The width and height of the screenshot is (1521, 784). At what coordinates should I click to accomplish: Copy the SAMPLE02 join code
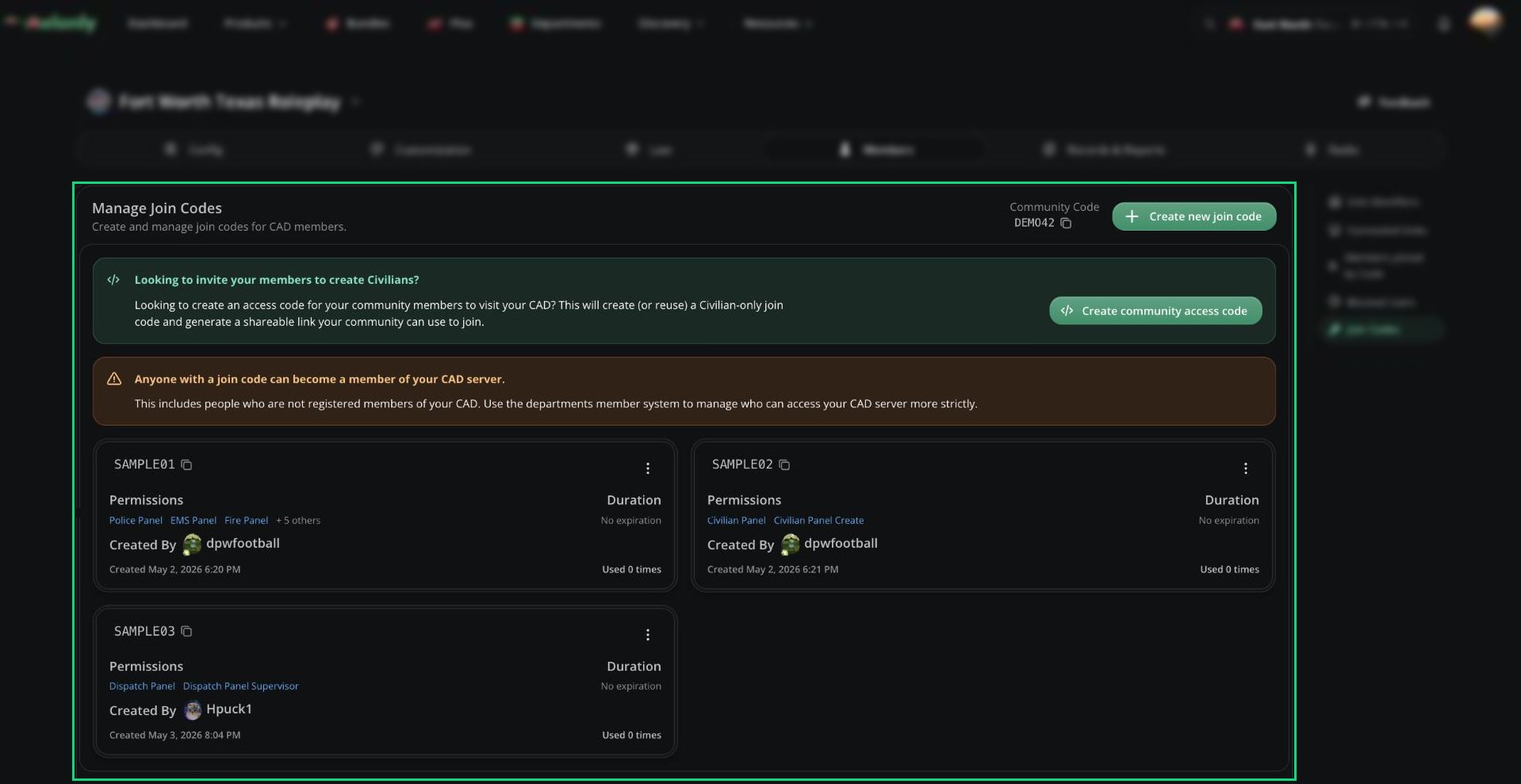(784, 465)
